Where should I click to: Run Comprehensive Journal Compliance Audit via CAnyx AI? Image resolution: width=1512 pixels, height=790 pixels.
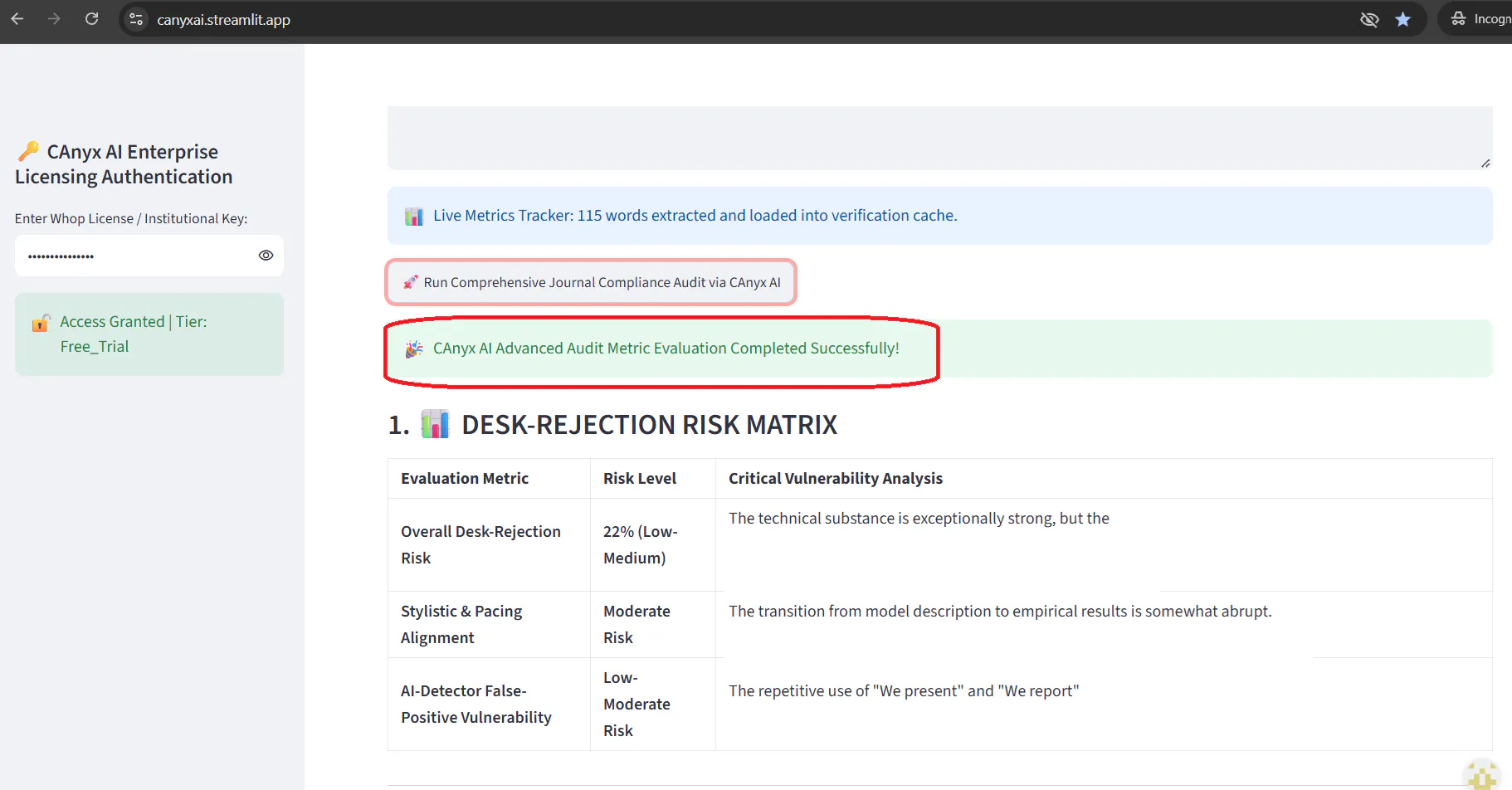[x=591, y=282]
